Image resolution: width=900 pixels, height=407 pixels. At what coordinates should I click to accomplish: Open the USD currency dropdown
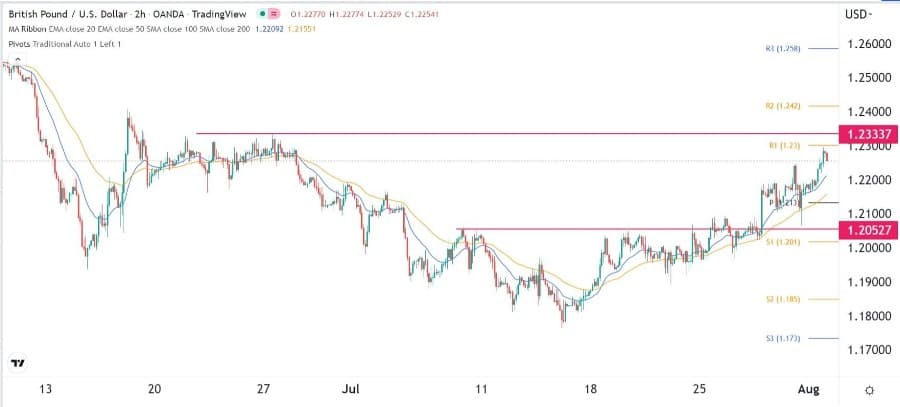tap(858, 14)
